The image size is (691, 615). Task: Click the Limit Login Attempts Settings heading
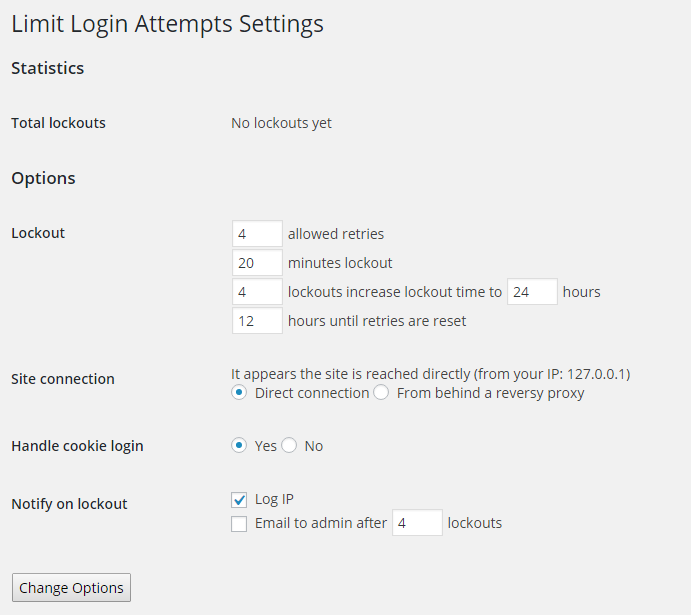(x=167, y=23)
